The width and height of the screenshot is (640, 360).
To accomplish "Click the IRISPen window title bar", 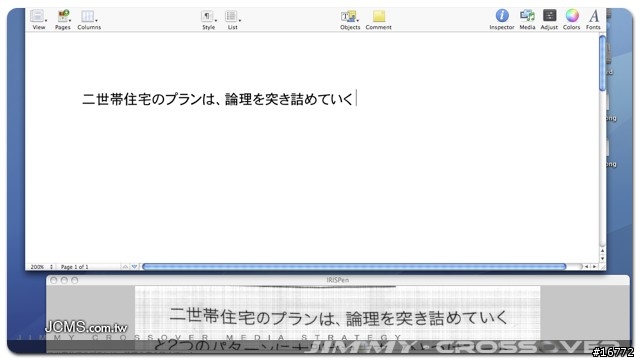I will tap(338, 280).
